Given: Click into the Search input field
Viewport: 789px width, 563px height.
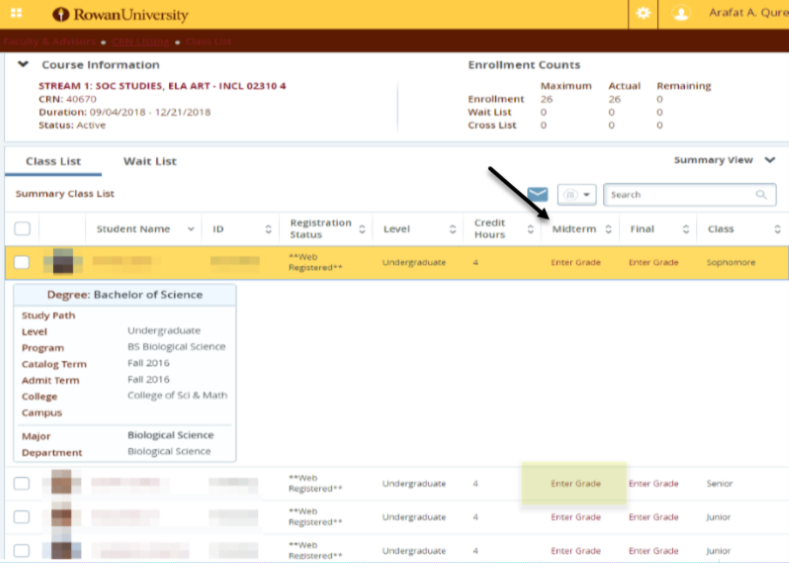Looking at the screenshot, I should (678, 195).
